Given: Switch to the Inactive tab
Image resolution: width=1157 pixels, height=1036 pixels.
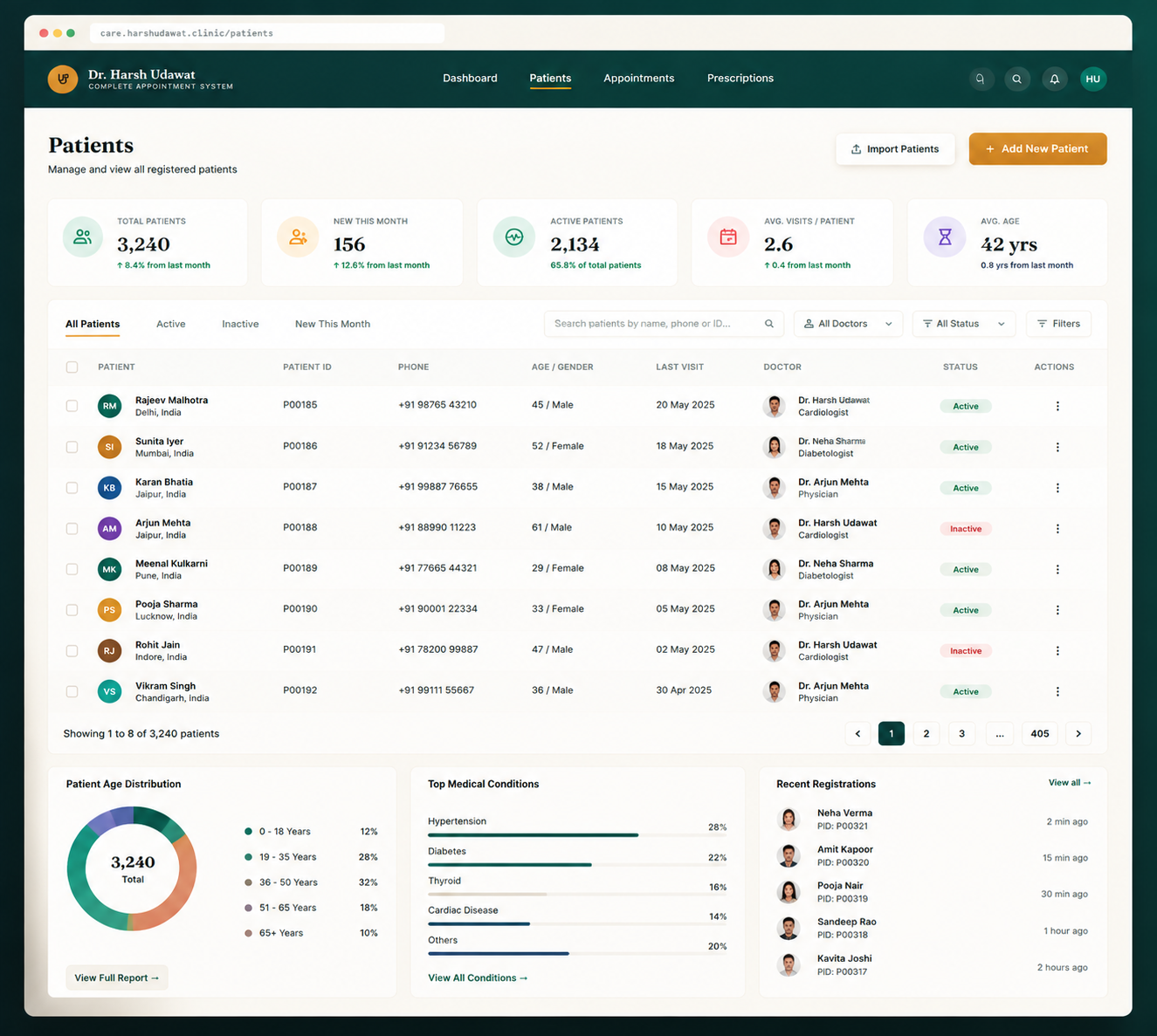Looking at the screenshot, I should [x=240, y=324].
